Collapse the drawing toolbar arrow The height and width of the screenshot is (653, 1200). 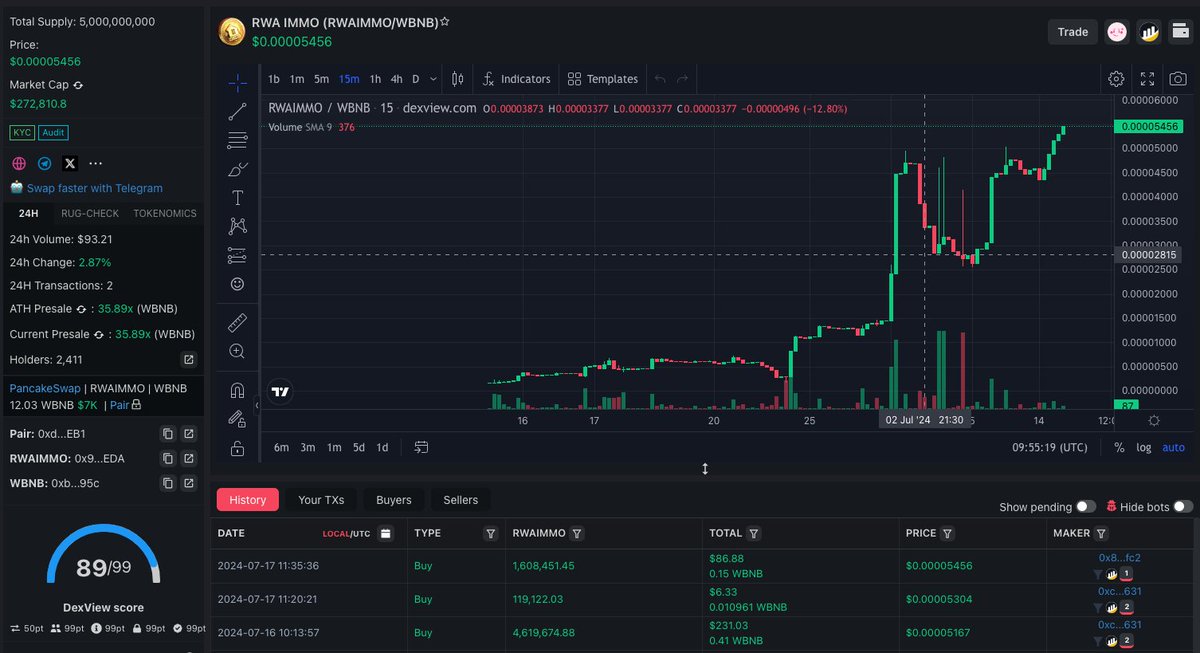point(257,406)
